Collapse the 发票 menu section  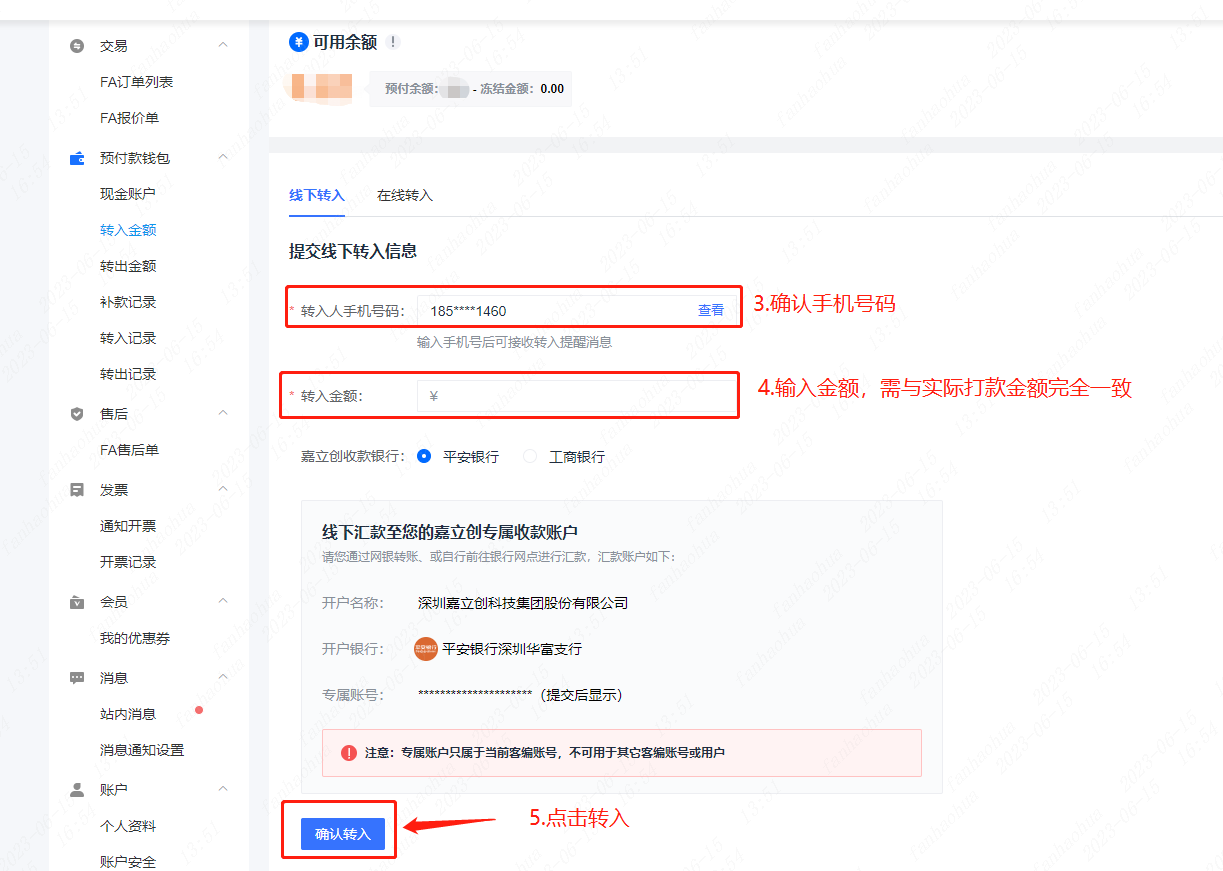tap(223, 489)
